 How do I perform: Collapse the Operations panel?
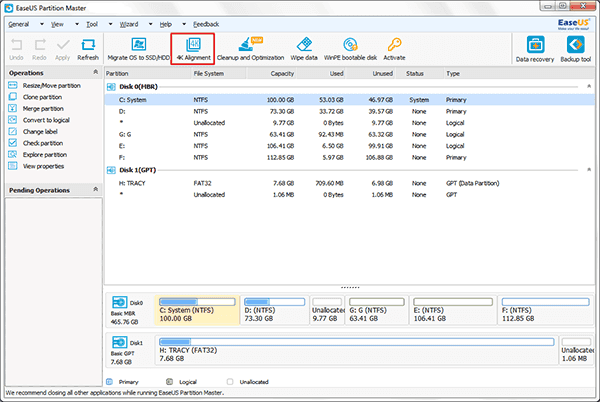(96, 72)
